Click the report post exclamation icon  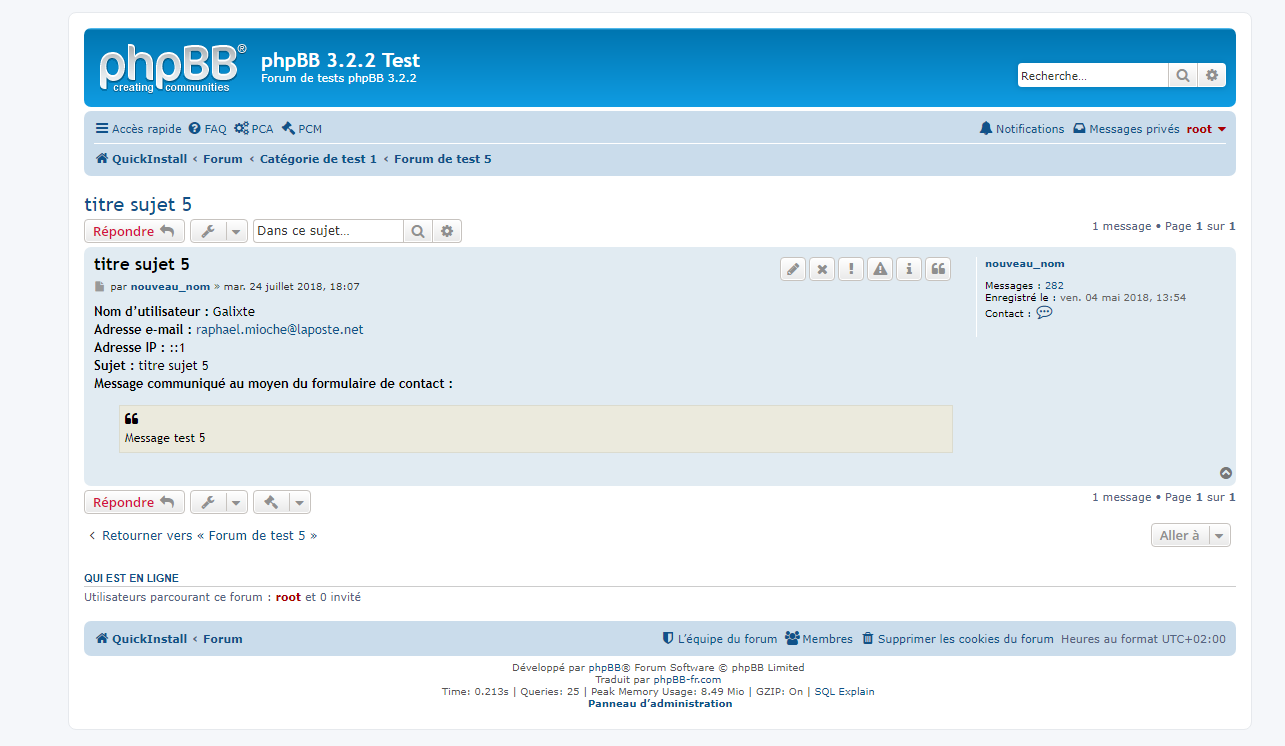tap(851, 269)
